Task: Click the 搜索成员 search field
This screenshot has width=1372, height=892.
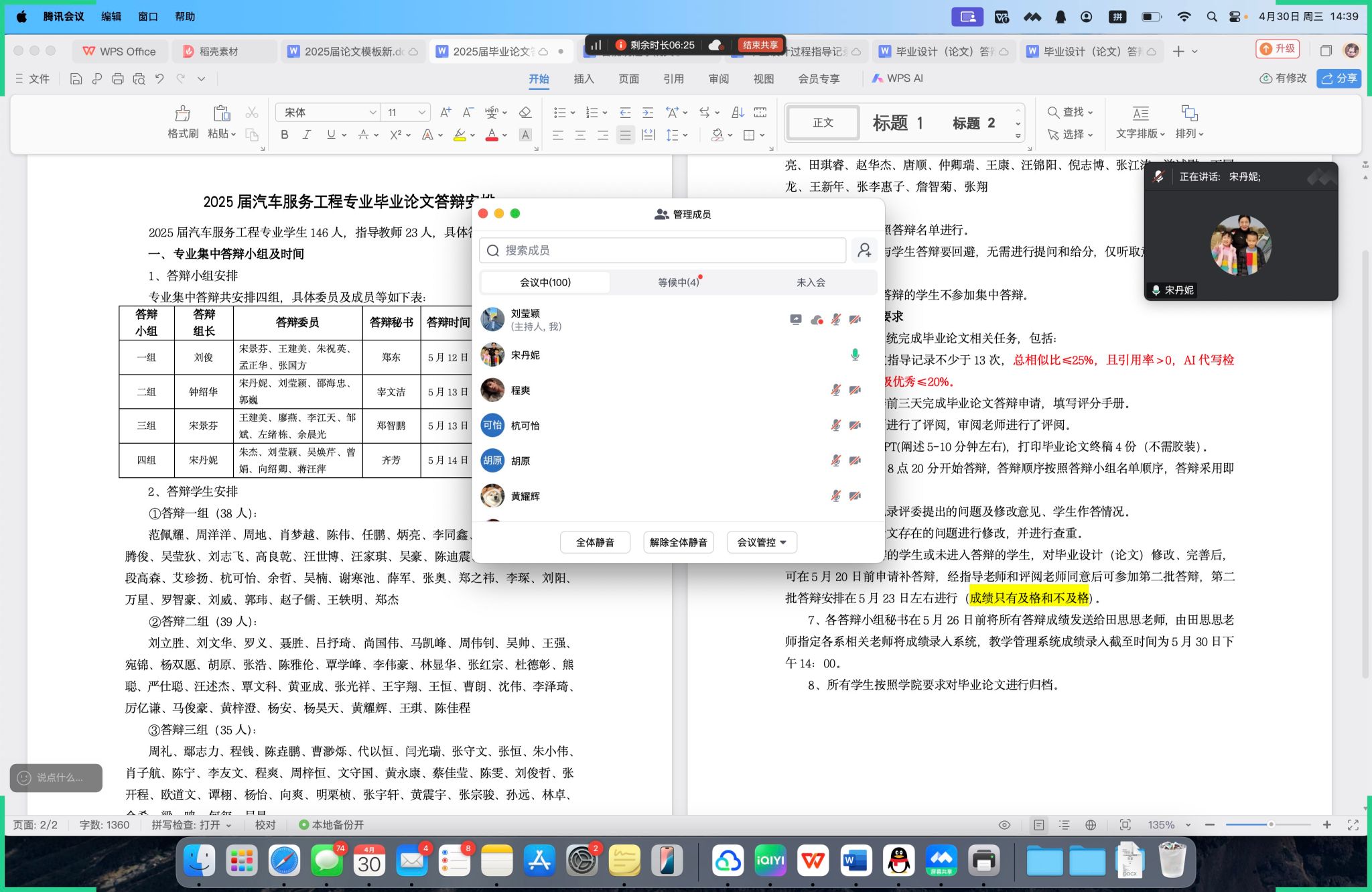Action: coord(663,251)
